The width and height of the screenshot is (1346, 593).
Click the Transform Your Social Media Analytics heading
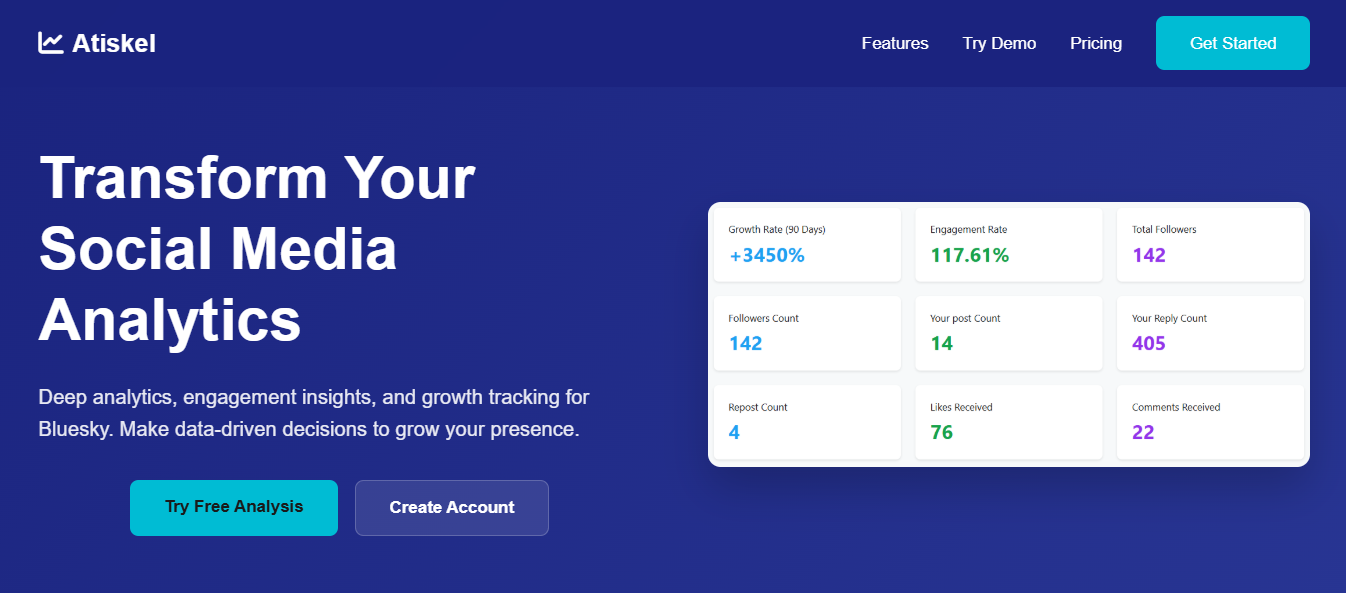pos(257,248)
